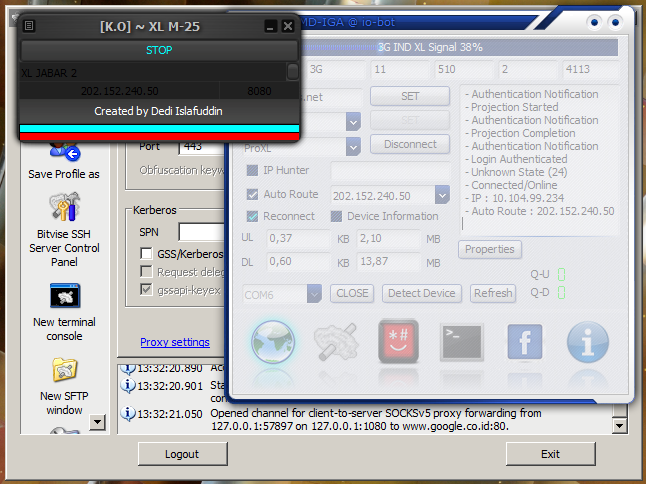Click the red progress bar in K.O window
This screenshot has width=646, height=484.
[x=159, y=137]
